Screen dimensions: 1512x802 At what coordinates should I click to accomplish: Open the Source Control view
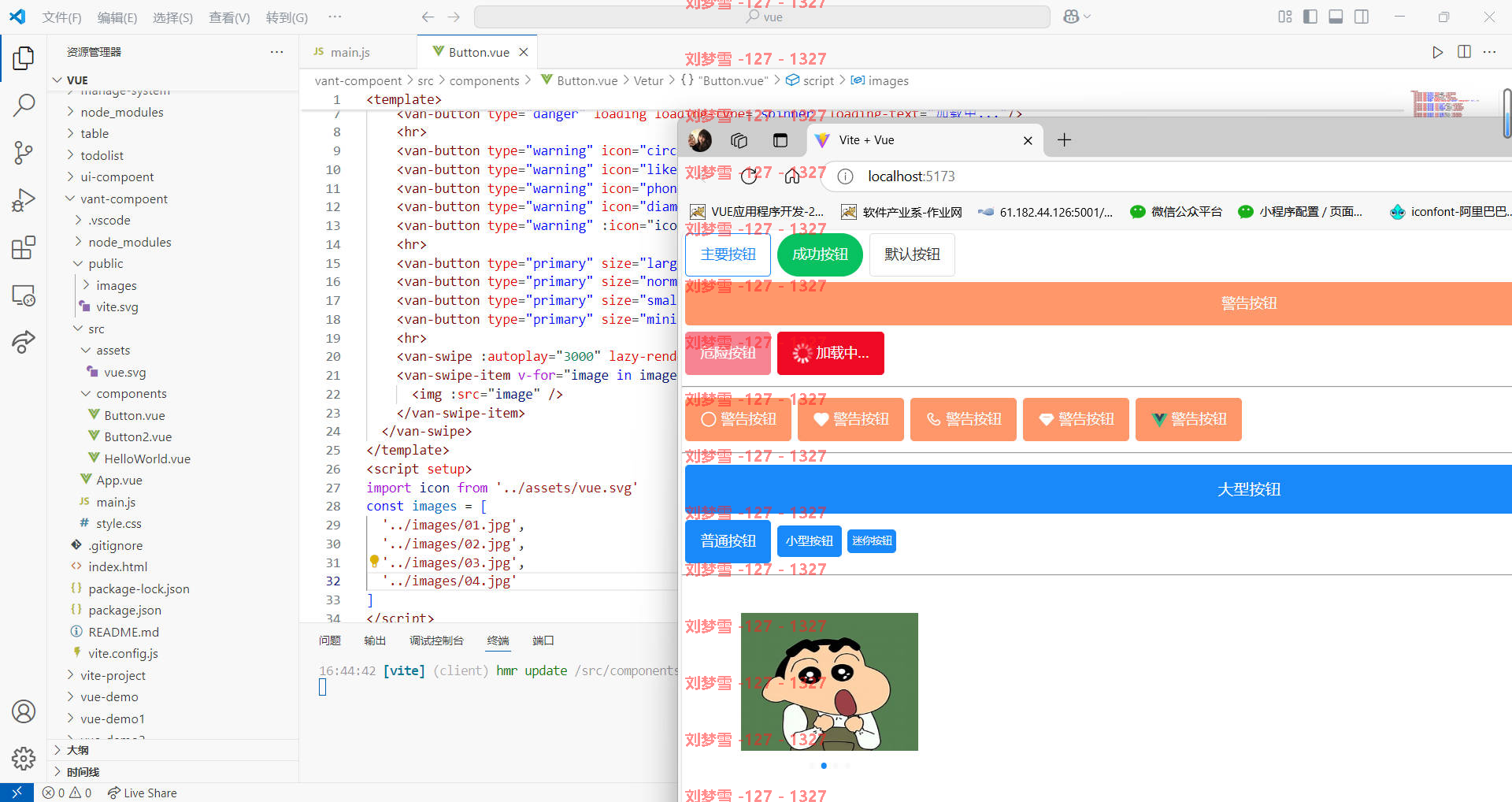[x=24, y=152]
